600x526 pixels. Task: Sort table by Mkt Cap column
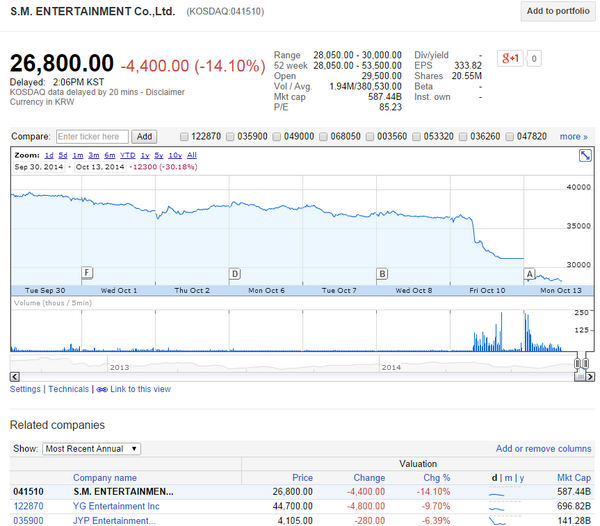(574, 478)
